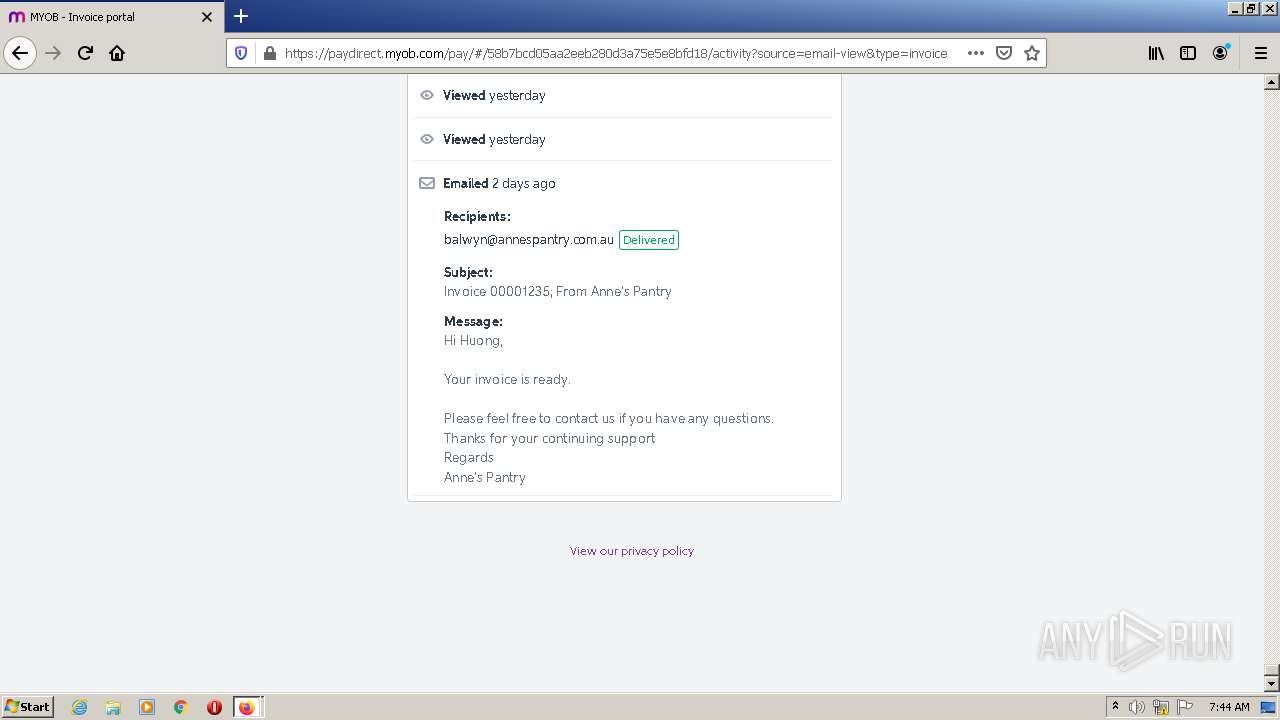Image resolution: width=1280 pixels, height=720 pixels.
Task: Open media player icon in taskbar
Action: click(147, 707)
